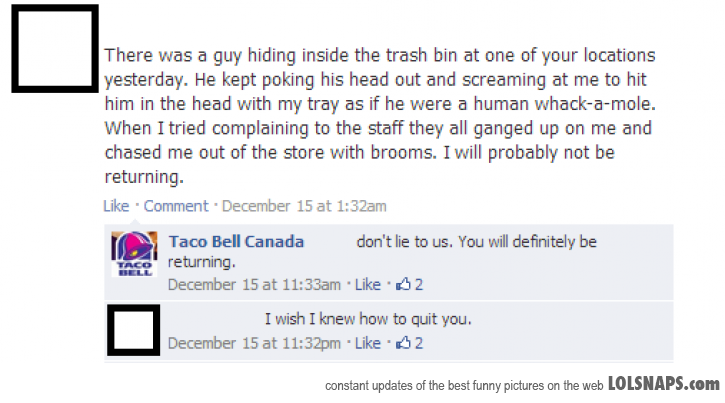This screenshot has height=403, width=725.
Task: Click thumbs-up icon on Taco Bell's reply
Action: (x=403, y=284)
